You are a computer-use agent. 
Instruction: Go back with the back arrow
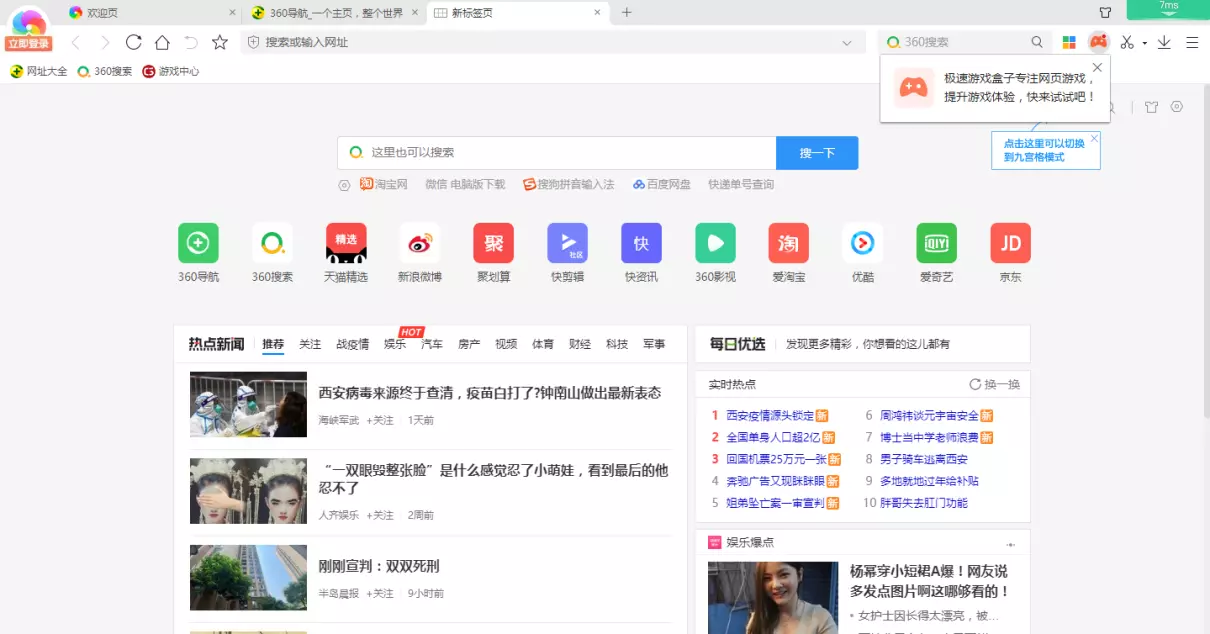(x=77, y=42)
